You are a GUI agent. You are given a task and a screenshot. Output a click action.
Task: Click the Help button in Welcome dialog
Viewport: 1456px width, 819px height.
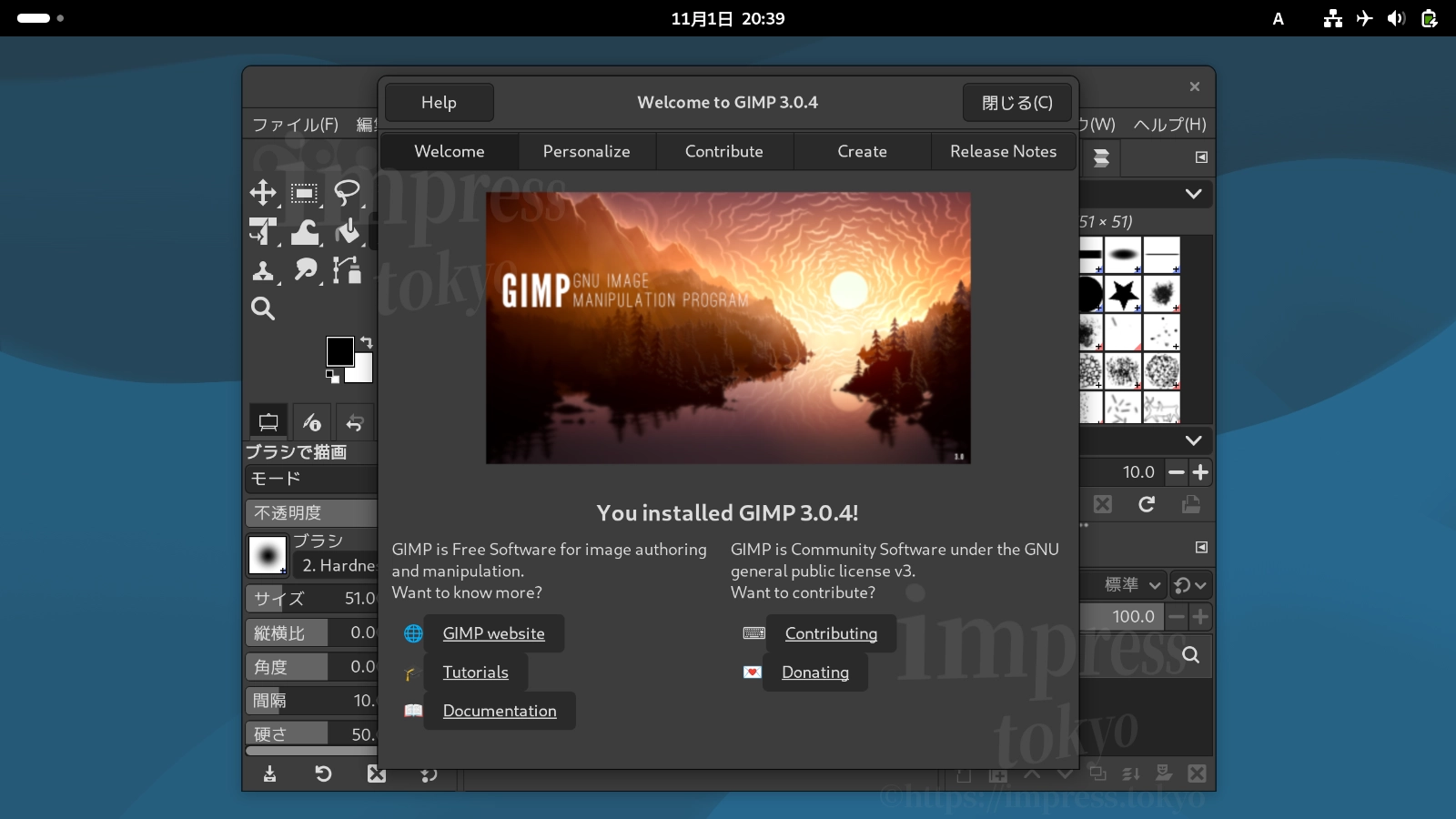click(x=439, y=103)
